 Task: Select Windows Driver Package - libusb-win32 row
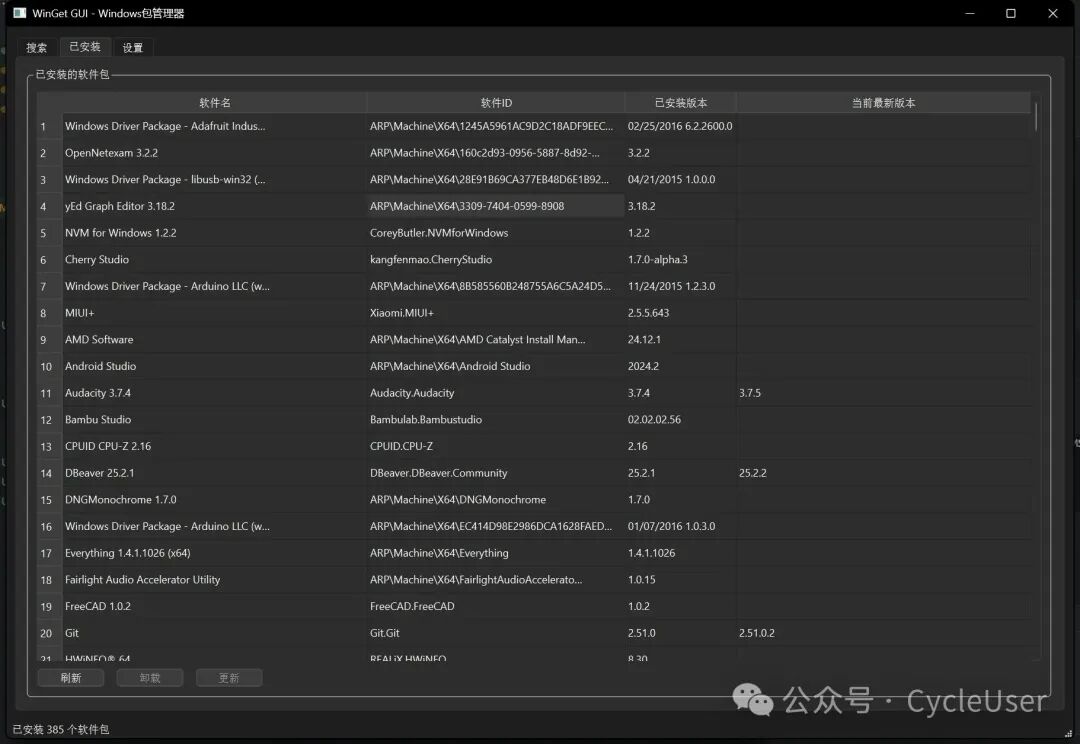pos(534,180)
